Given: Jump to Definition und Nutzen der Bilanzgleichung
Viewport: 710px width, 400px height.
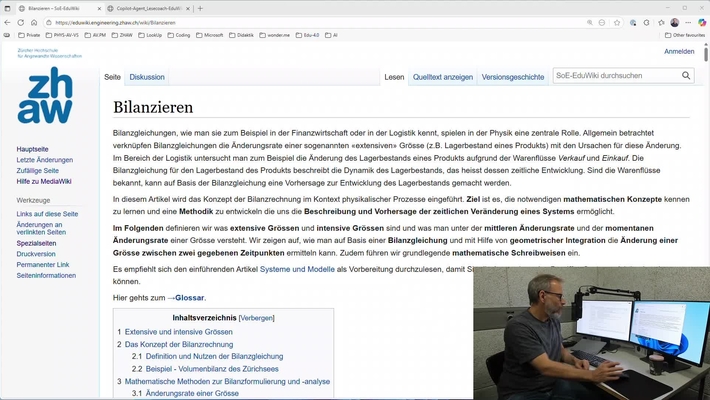Looking at the screenshot, I should 214,357.
